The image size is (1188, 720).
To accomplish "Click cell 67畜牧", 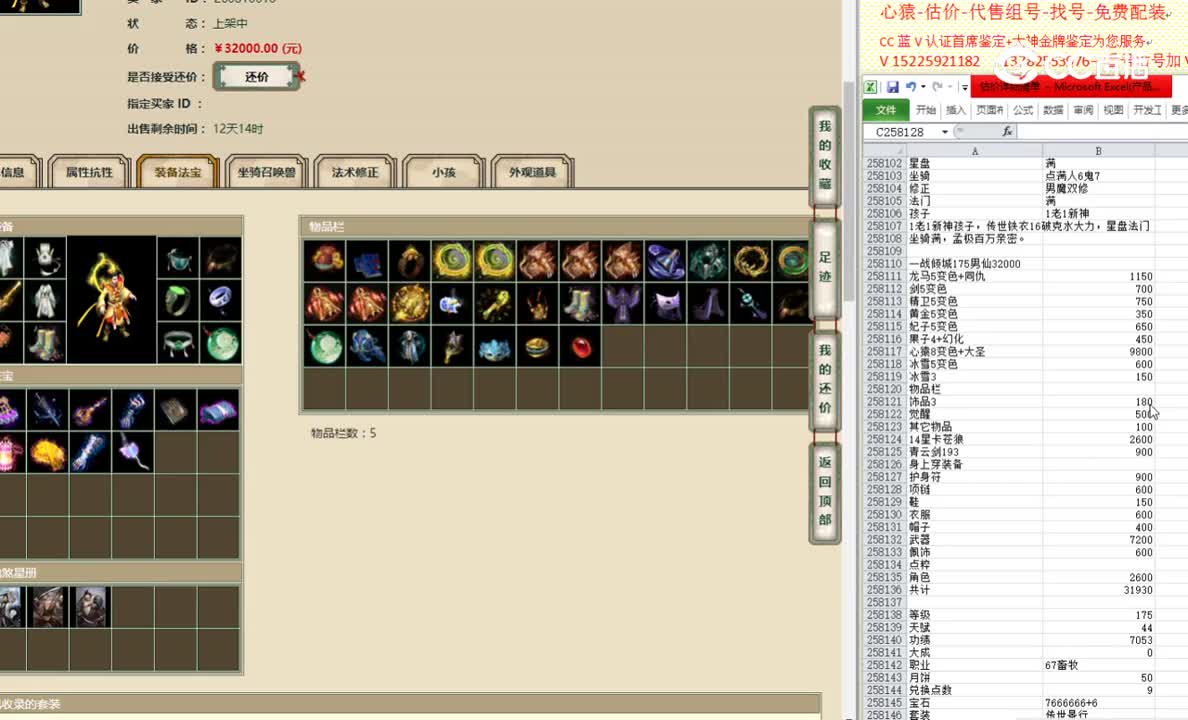I will (x=1098, y=665).
